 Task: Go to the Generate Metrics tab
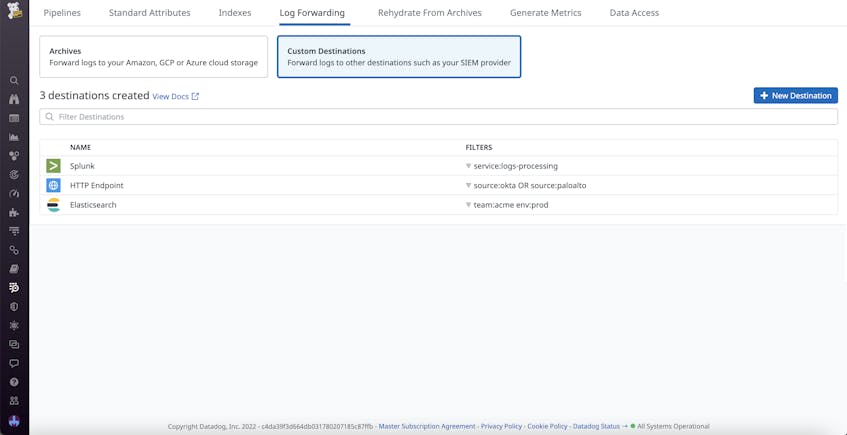[x=545, y=13]
